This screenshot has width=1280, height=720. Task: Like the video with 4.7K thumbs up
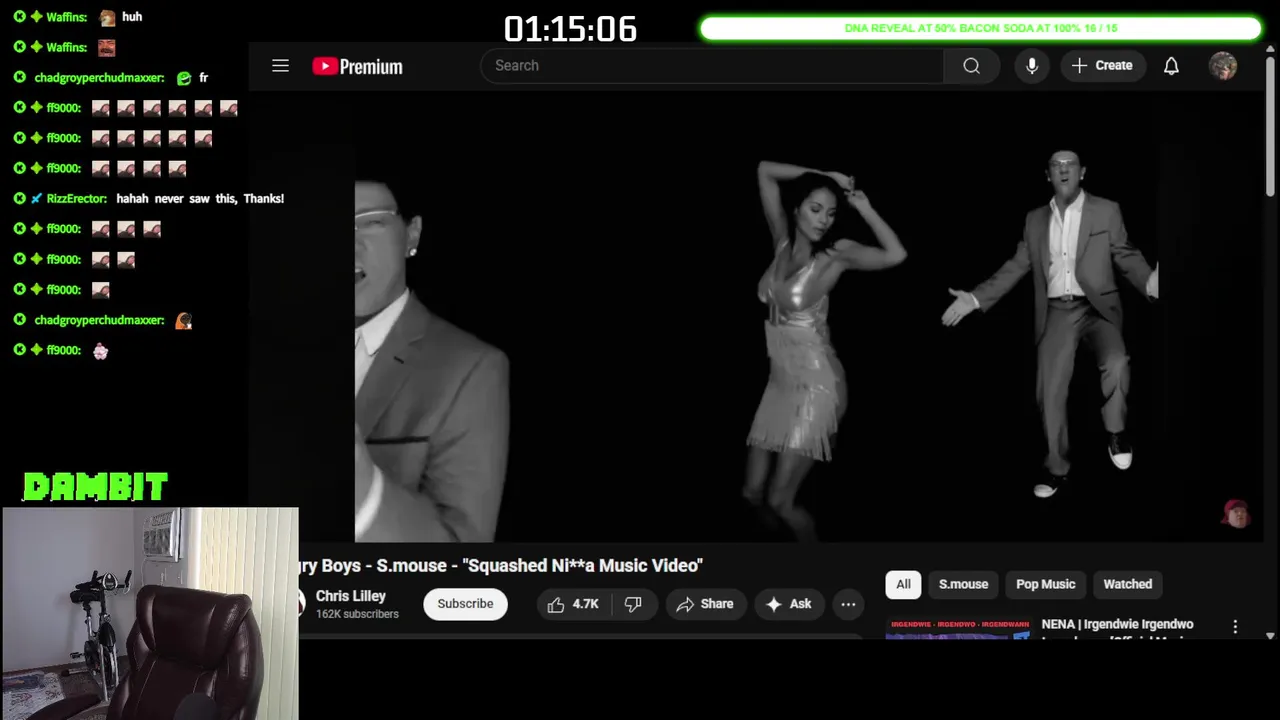(x=573, y=604)
